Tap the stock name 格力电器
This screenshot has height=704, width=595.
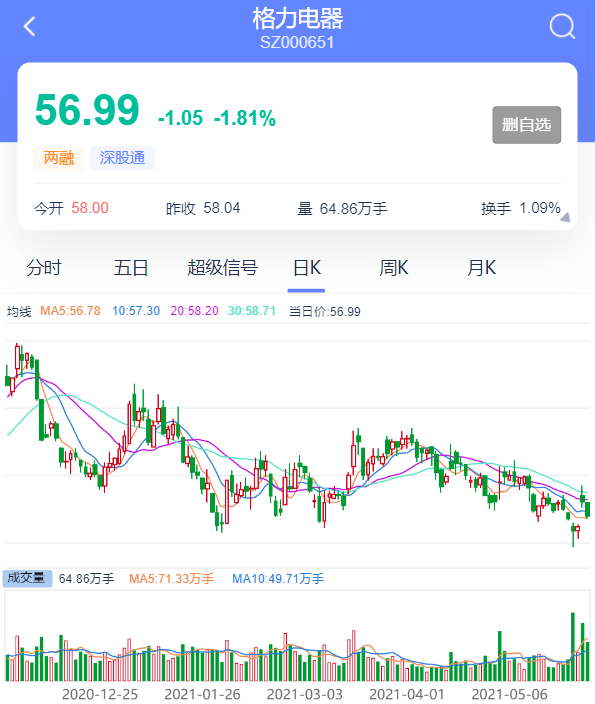(298, 18)
